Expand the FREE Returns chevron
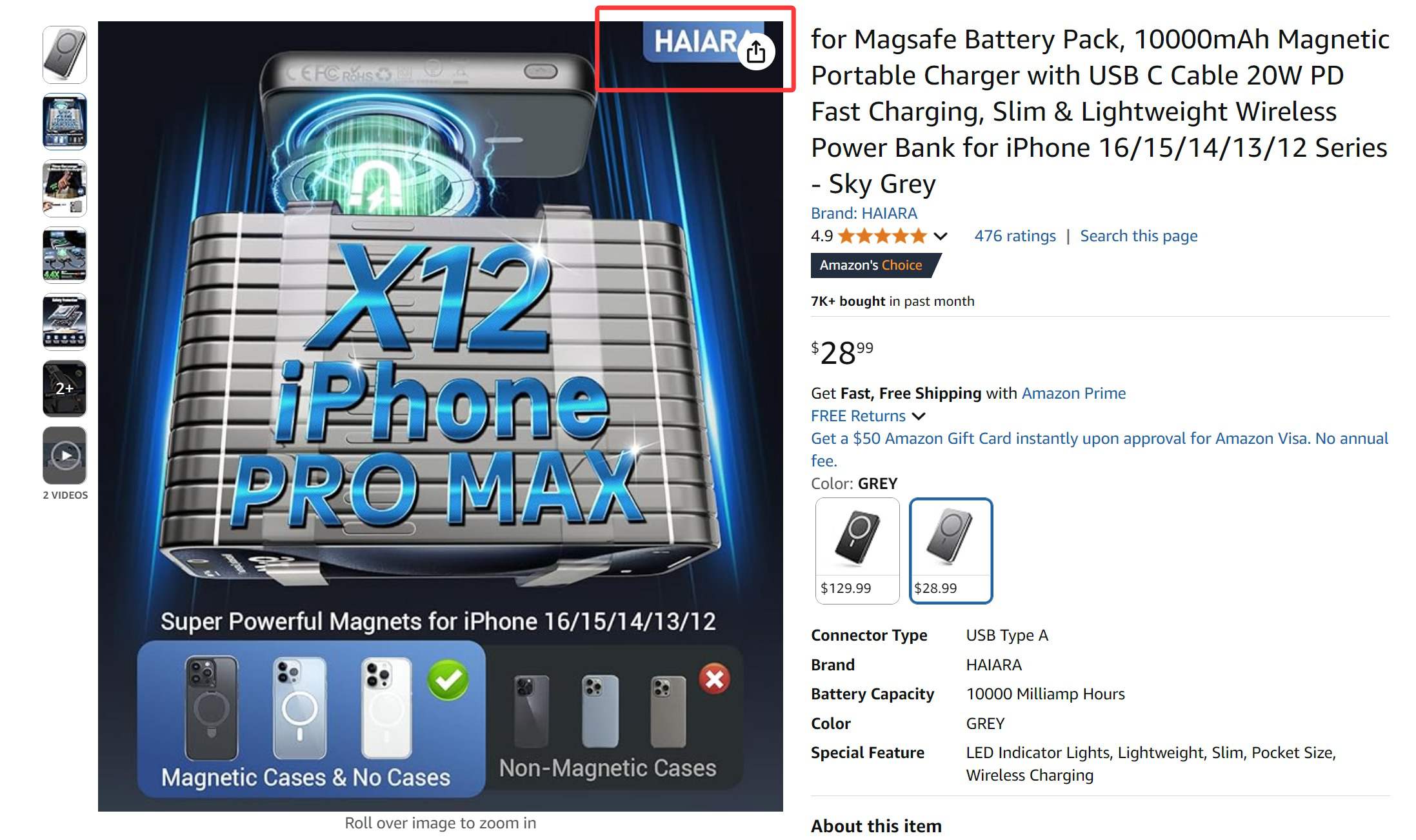1416x840 pixels. pyautogui.click(x=919, y=416)
